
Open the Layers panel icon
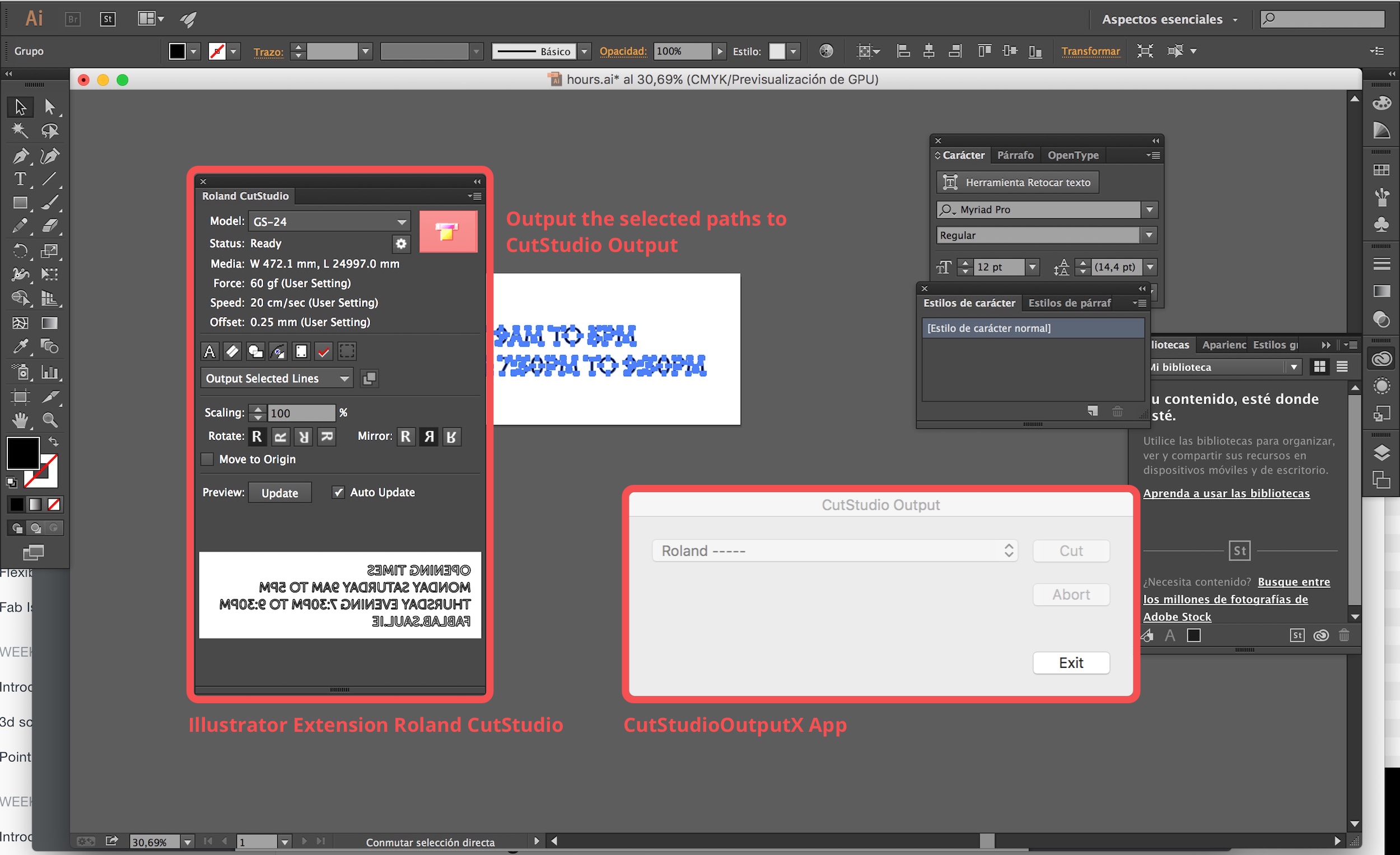(x=1382, y=453)
